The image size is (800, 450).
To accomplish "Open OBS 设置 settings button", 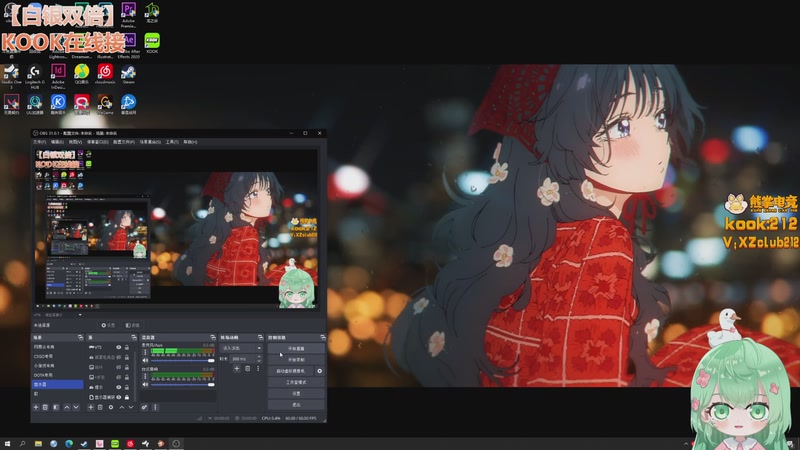I will pyautogui.click(x=296, y=393).
